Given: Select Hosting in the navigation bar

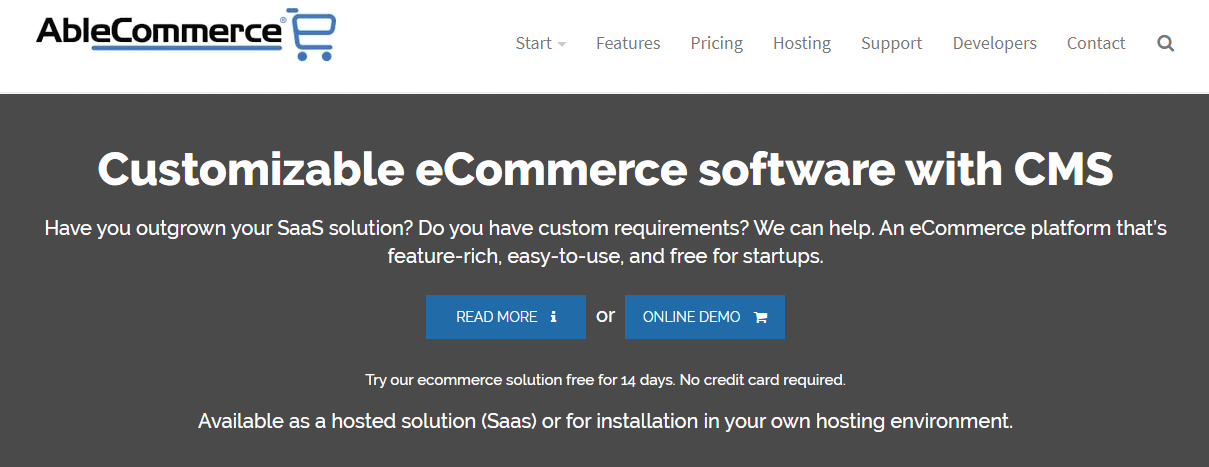Looking at the screenshot, I should [802, 43].
